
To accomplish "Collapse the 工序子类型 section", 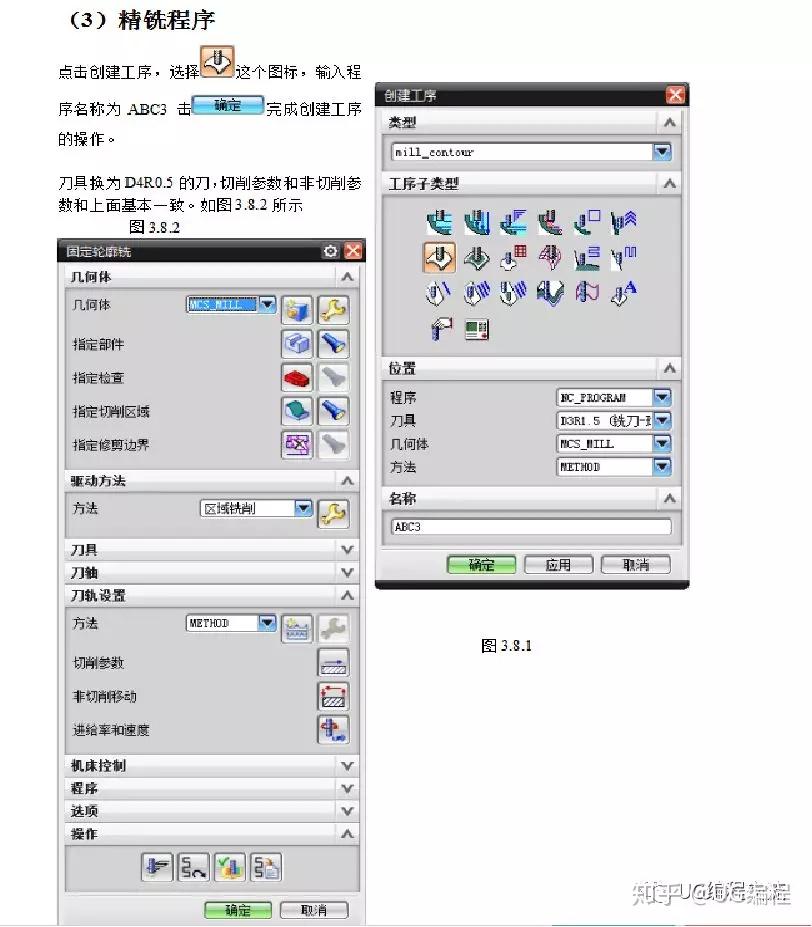I will click(669, 183).
